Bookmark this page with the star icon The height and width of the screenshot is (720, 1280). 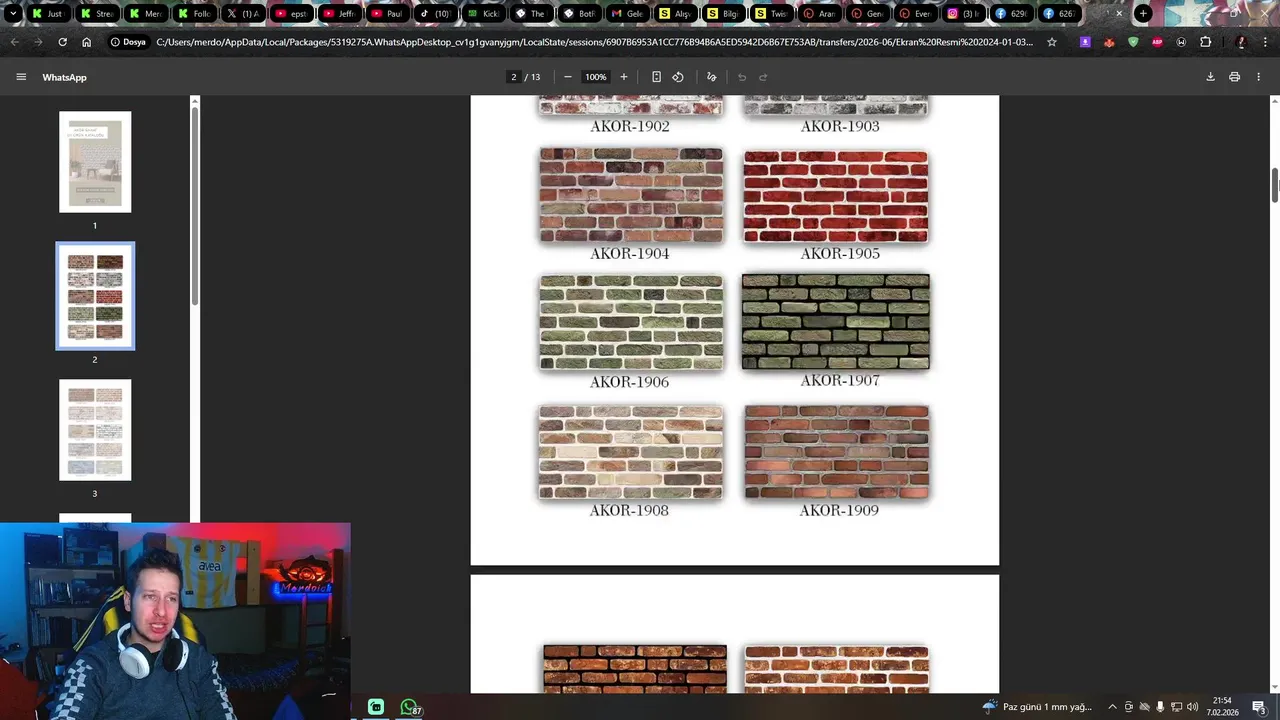pyautogui.click(x=1052, y=42)
